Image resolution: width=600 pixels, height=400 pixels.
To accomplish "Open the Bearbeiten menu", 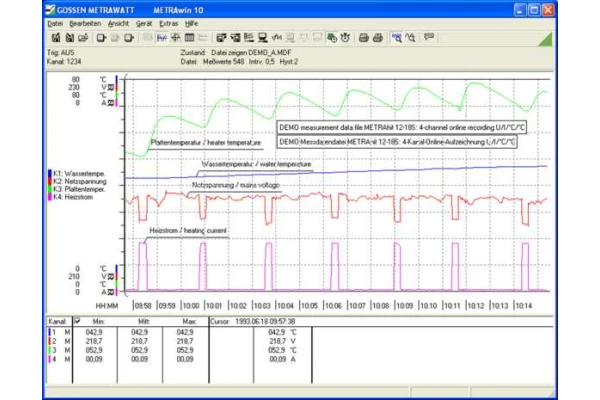I will click(85, 24).
